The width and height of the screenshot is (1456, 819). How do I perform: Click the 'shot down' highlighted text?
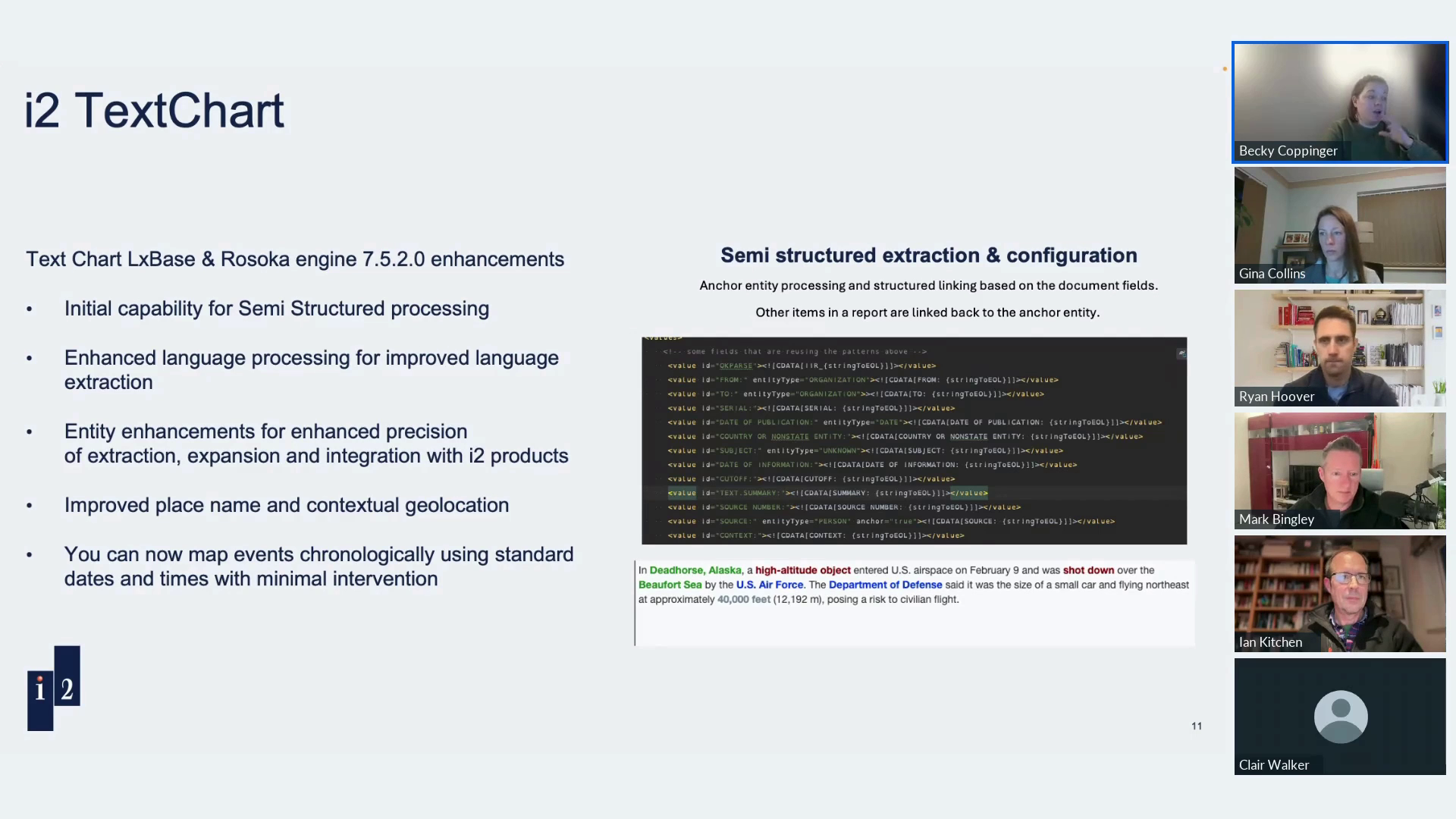[1088, 570]
